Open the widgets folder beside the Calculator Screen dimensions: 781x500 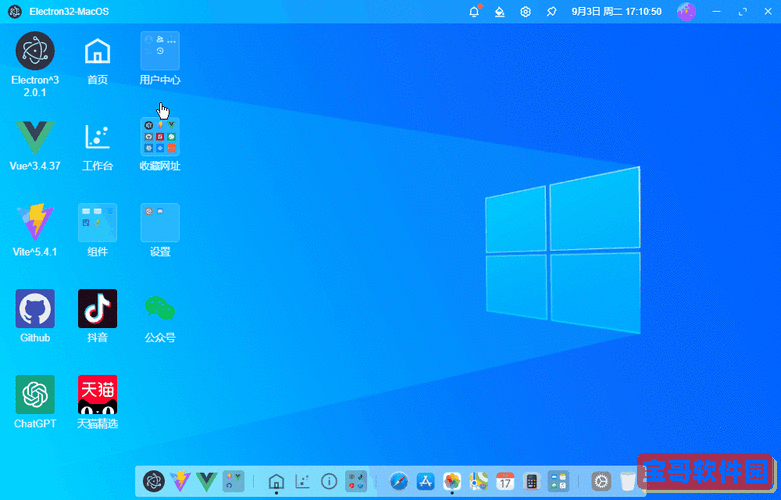pyautogui.click(x=558, y=482)
